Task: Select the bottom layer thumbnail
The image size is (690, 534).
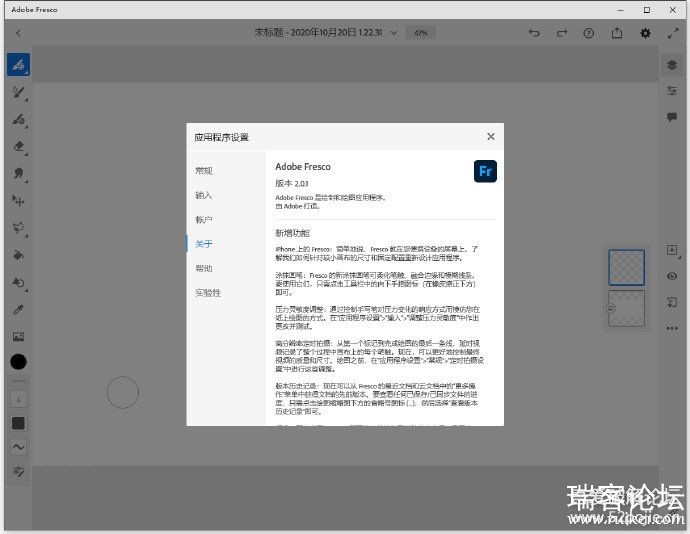Action: pos(627,308)
